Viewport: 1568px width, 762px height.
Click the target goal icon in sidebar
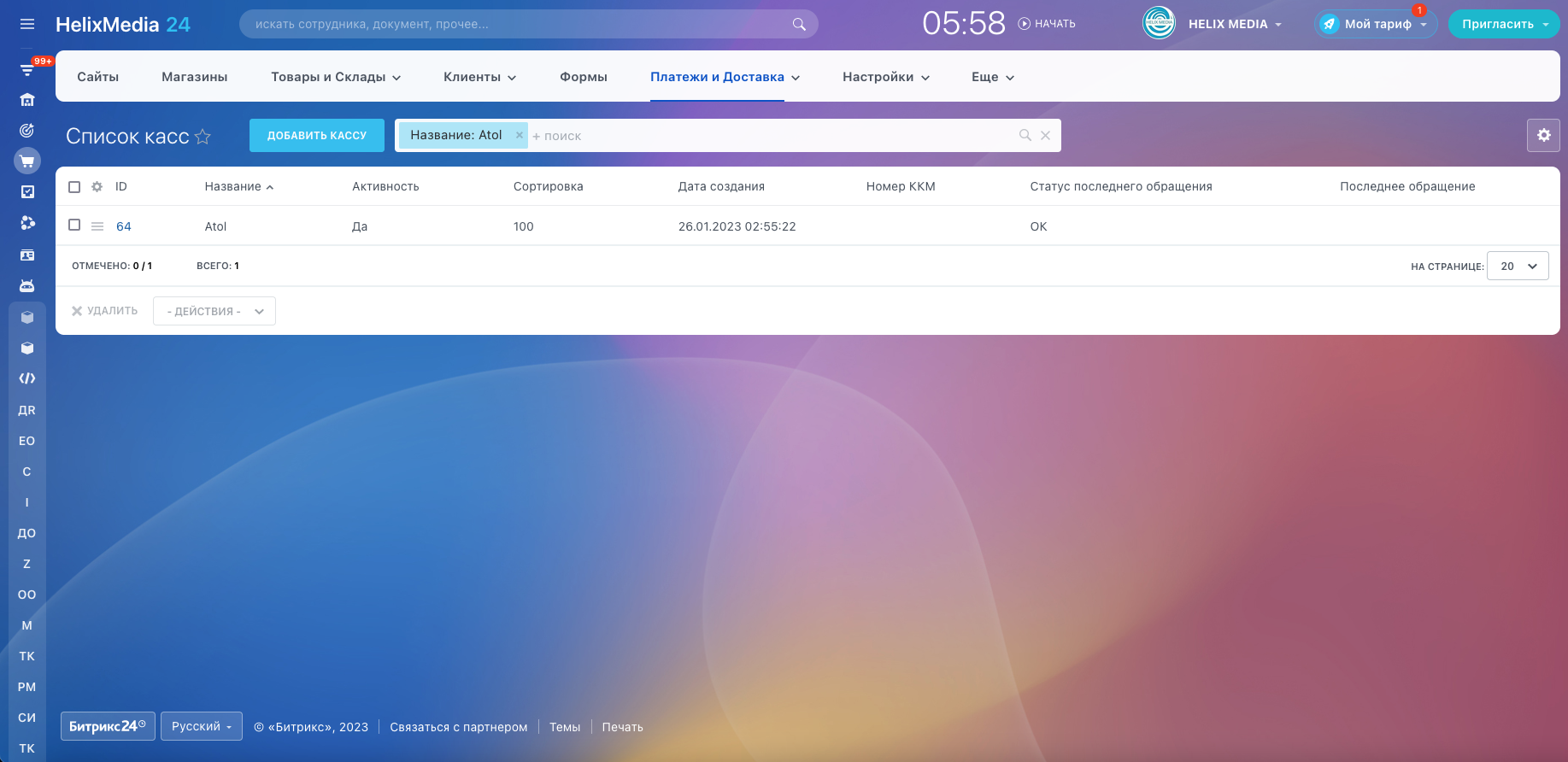pos(27,131)
